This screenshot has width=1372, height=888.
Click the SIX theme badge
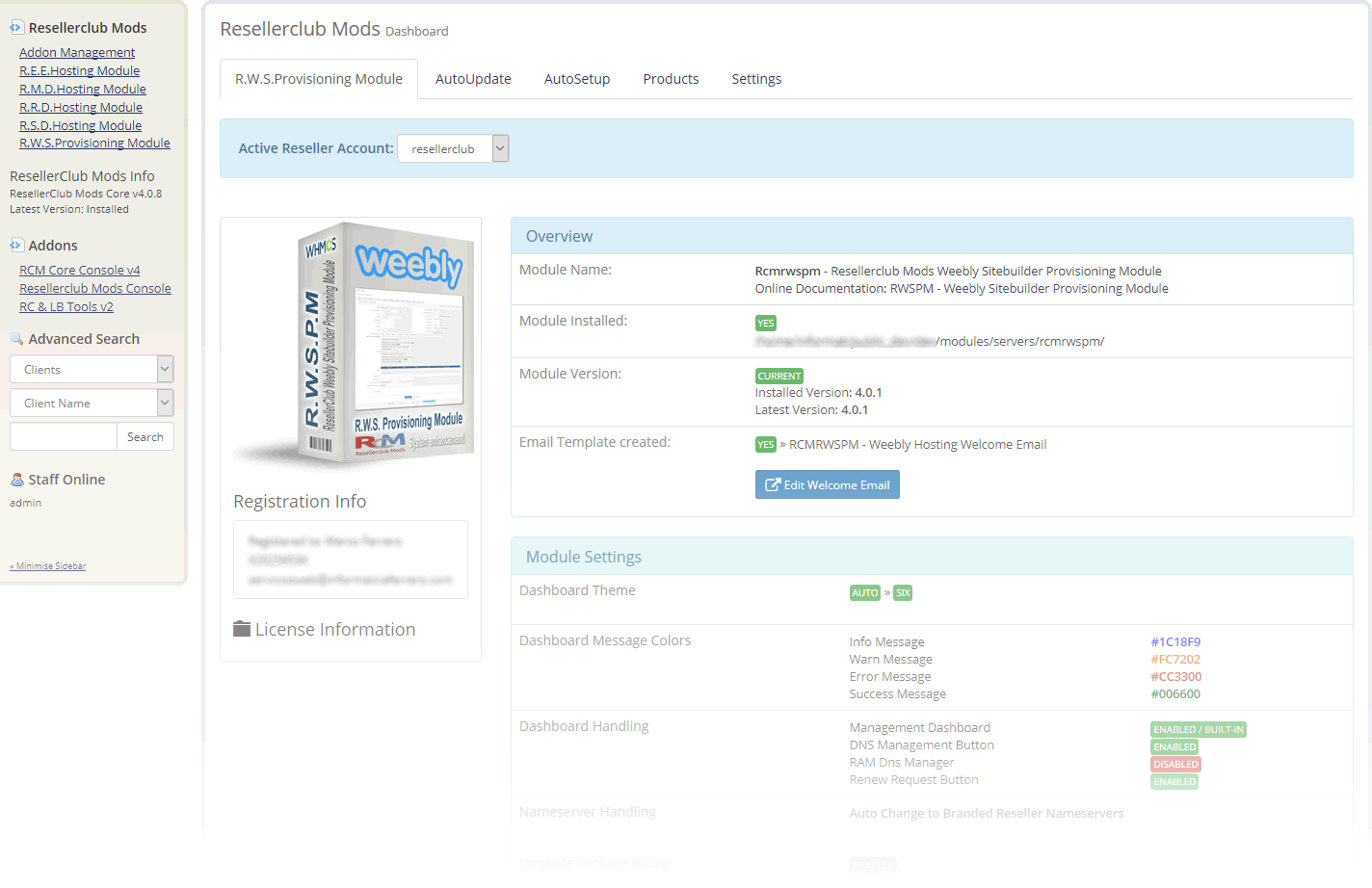click(x=903, y=593)
